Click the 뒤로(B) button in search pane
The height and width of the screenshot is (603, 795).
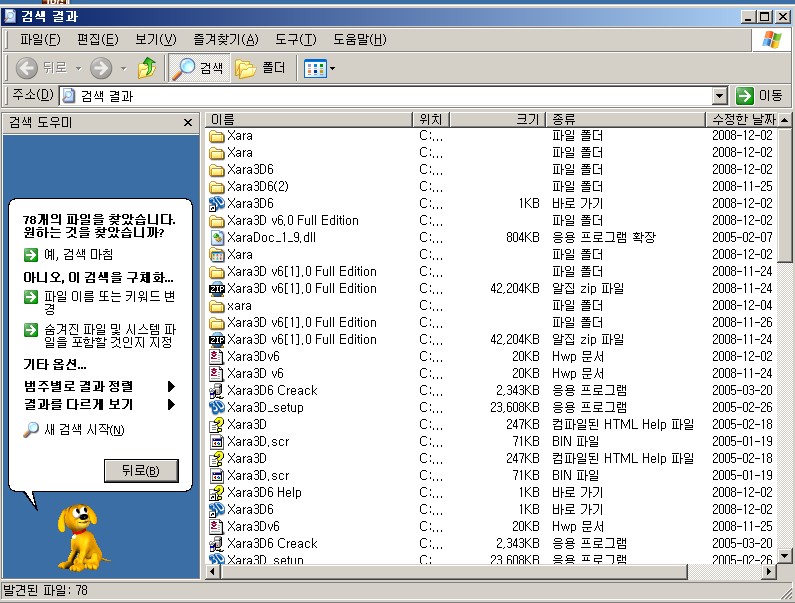click(141, 471)
